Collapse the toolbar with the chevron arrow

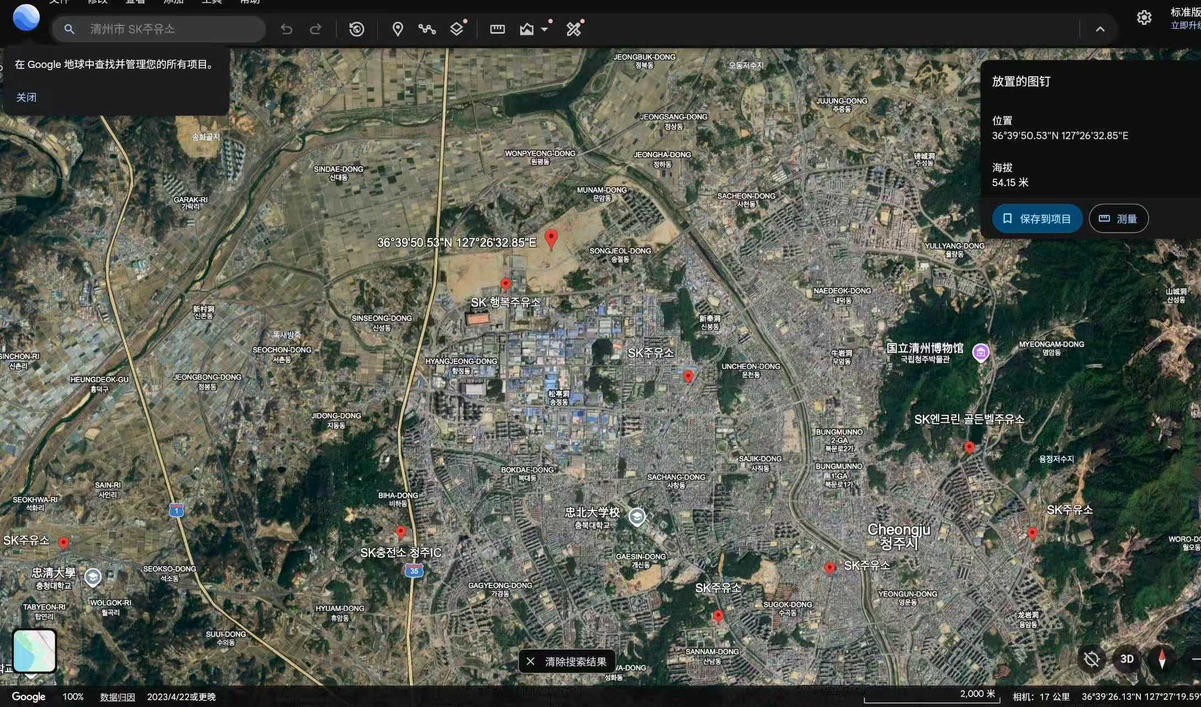coord(1100,29)
